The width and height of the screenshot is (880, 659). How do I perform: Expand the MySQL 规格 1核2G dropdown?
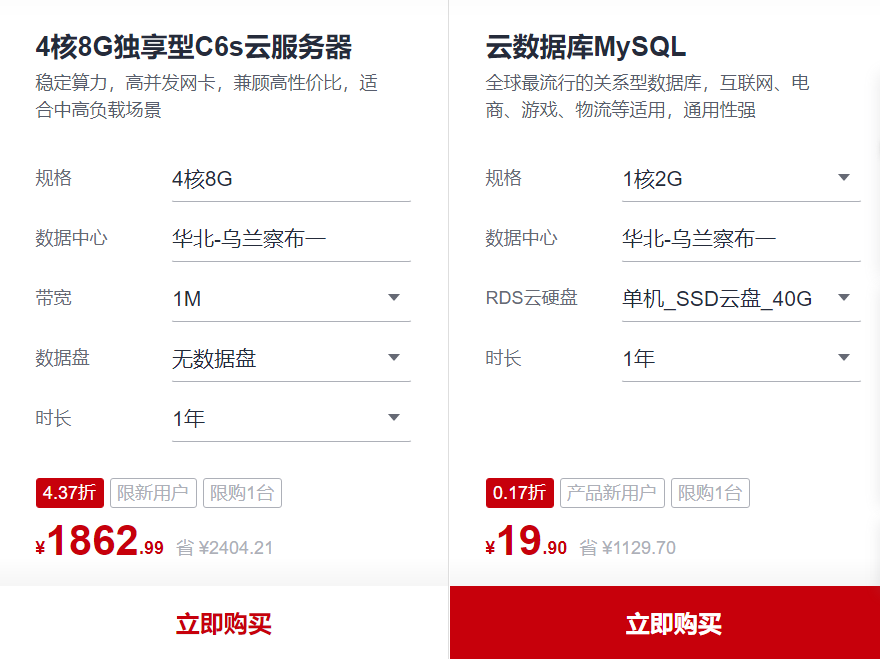(740, 179)
